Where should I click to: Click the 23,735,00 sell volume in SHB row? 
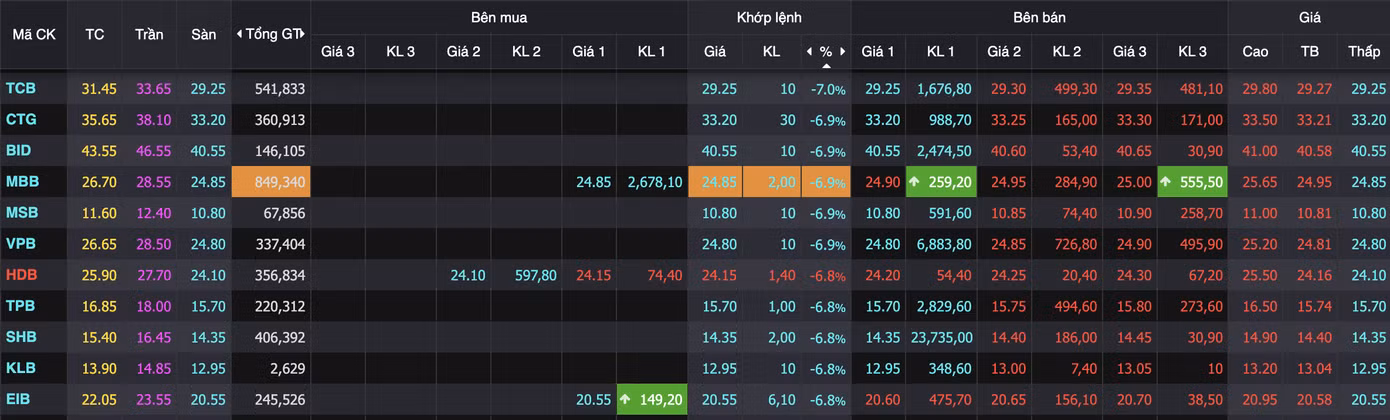click(x=939, y=338)
